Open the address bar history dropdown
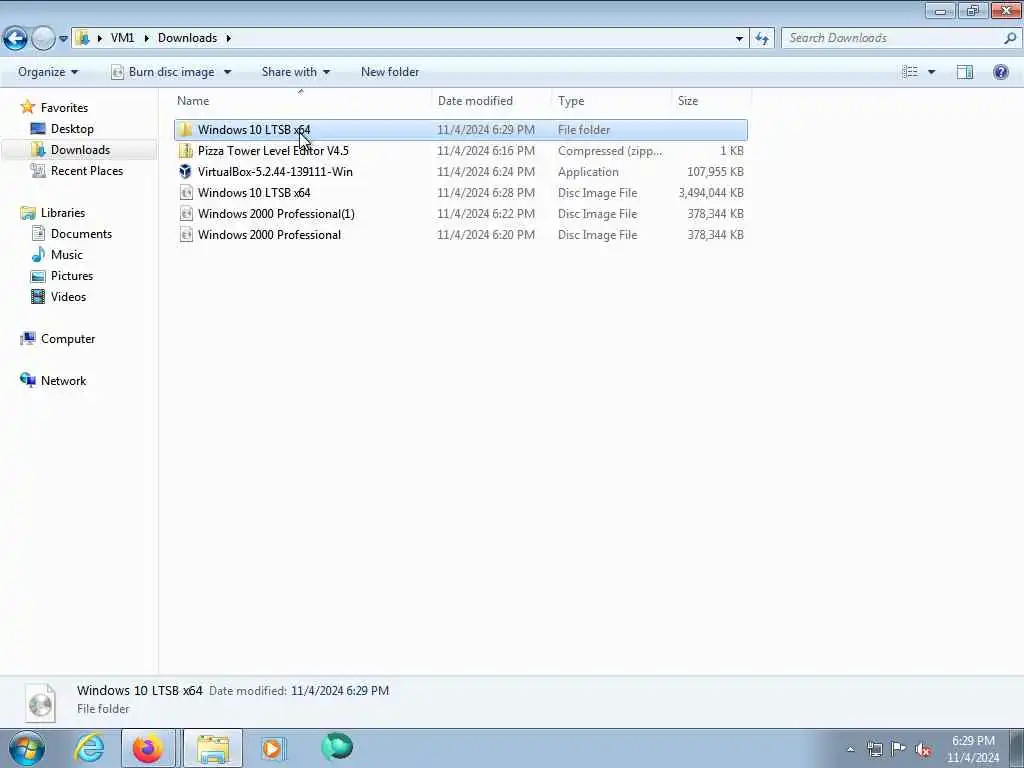 pos(739,39)
